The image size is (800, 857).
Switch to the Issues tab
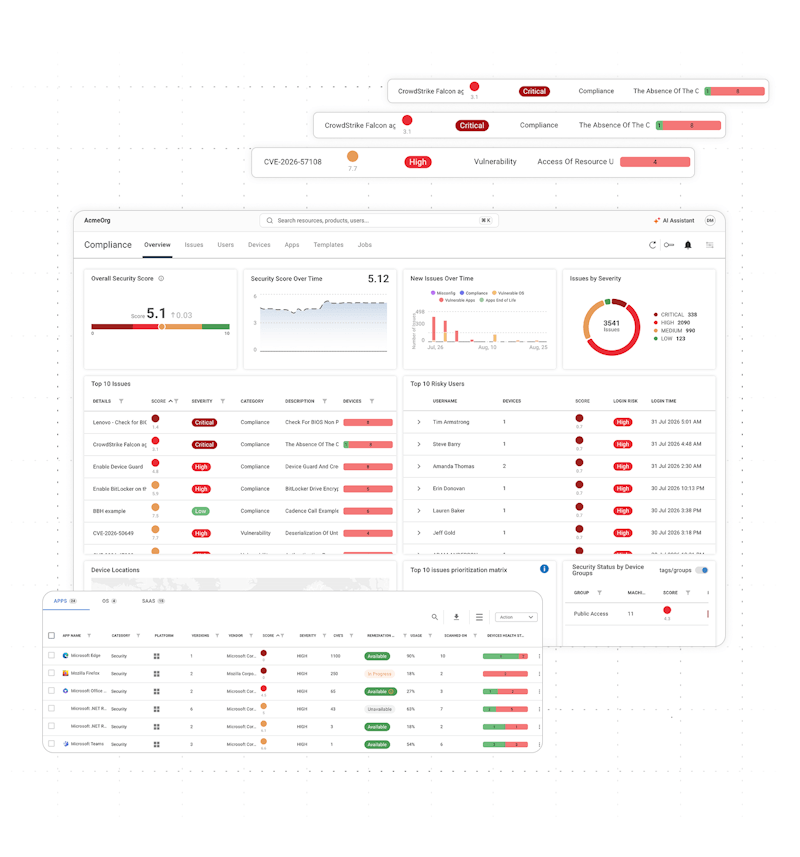pyautogui.click(x=193, y=245)
